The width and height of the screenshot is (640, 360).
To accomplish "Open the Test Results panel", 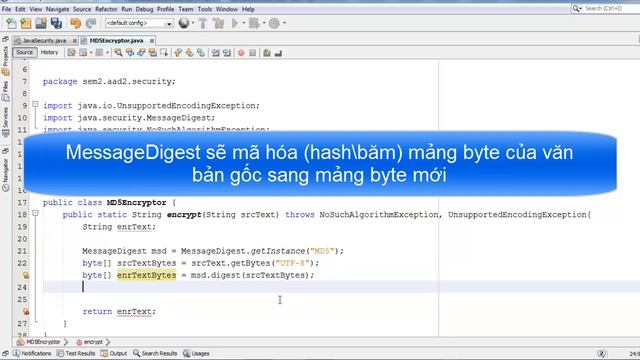I will pyautogui.click(x=76, y=353).
